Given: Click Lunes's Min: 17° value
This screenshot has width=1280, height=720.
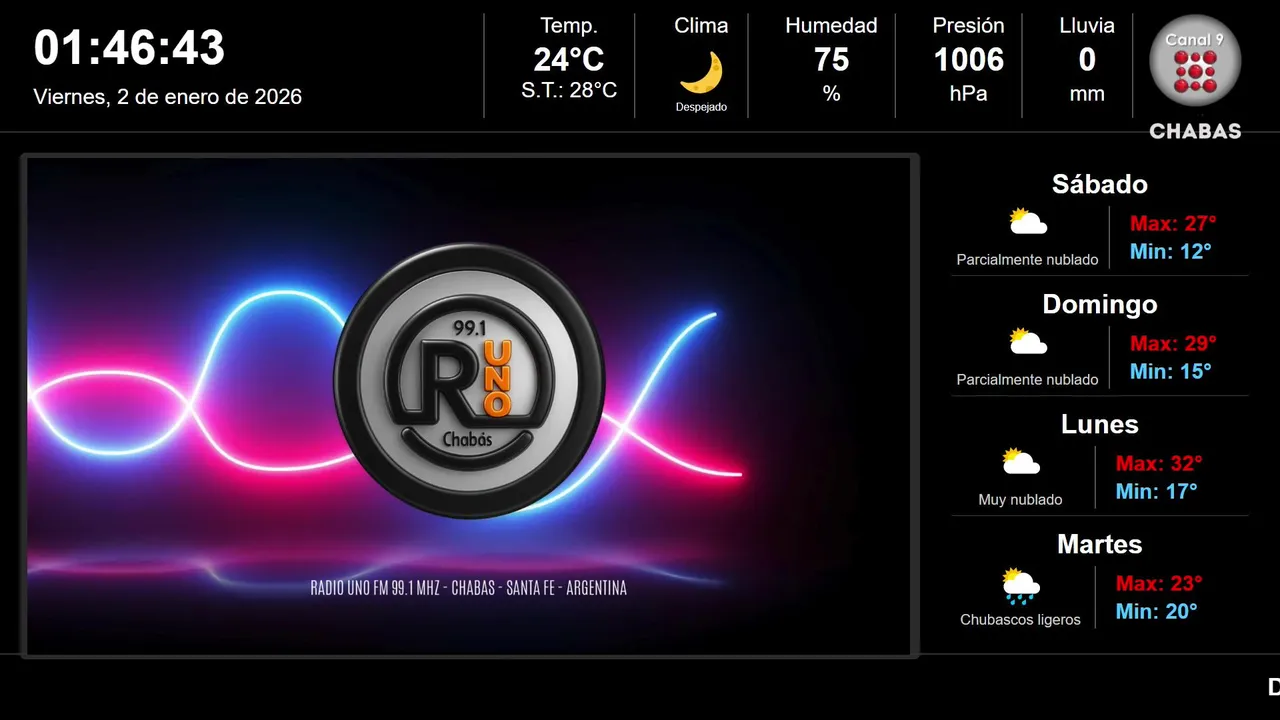Looking at the screenshot, I should (1156, 491).
